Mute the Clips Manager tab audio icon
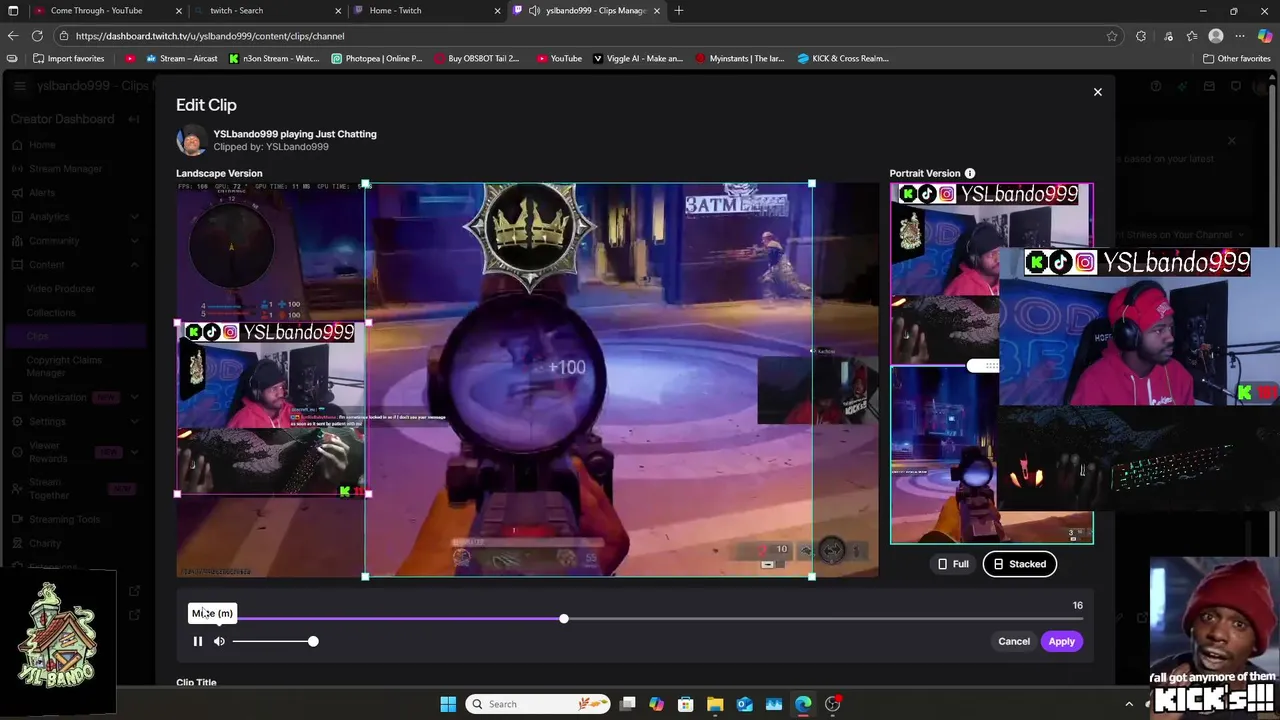 pos(535,10)
